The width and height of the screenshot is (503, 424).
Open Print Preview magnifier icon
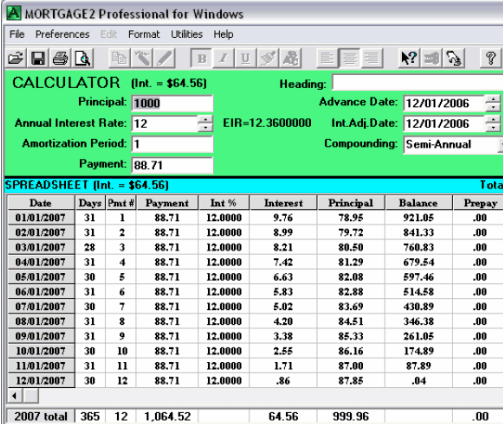(x=83, y=58)
